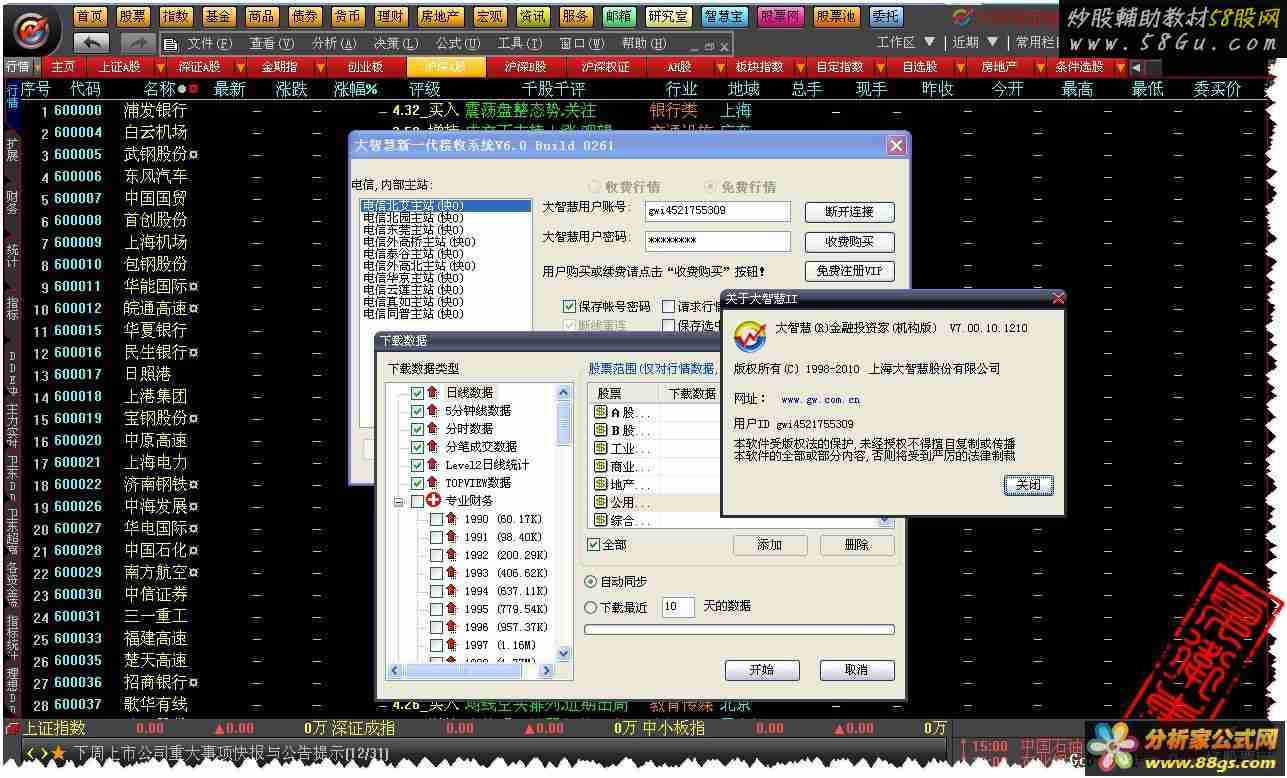Click the 断开连接 button
The image size is (1287, 778).
pyautogui.click(x=849, y=212)
